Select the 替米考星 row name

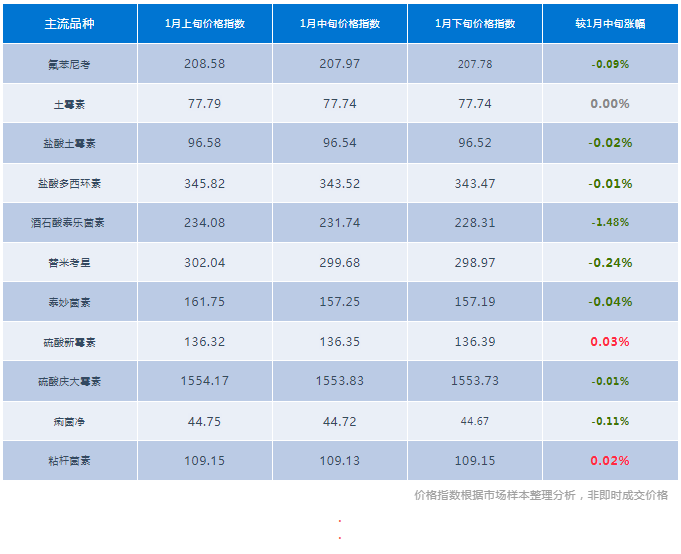(x=69, y=263)
